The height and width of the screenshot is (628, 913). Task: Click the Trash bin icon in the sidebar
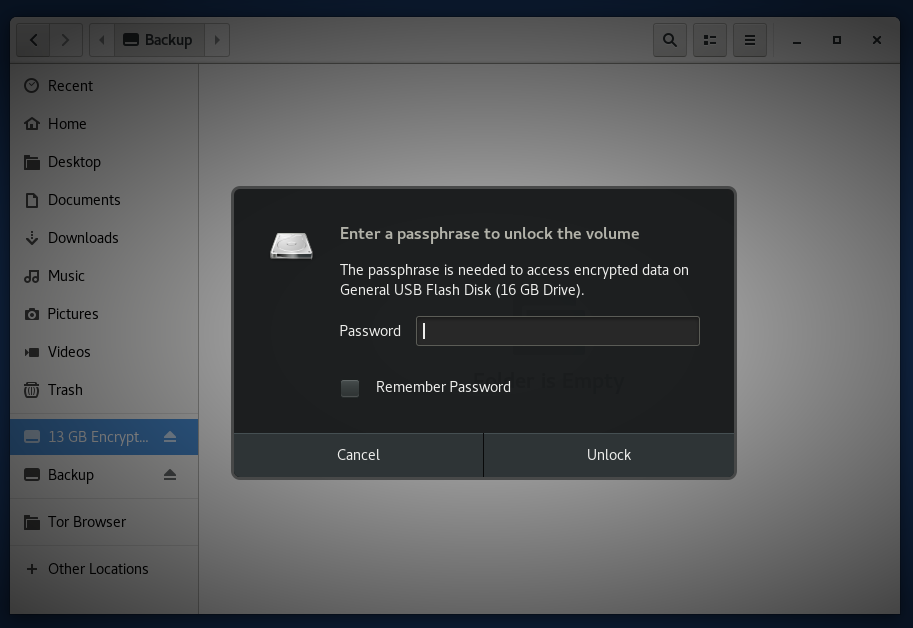tap(31, 390)
